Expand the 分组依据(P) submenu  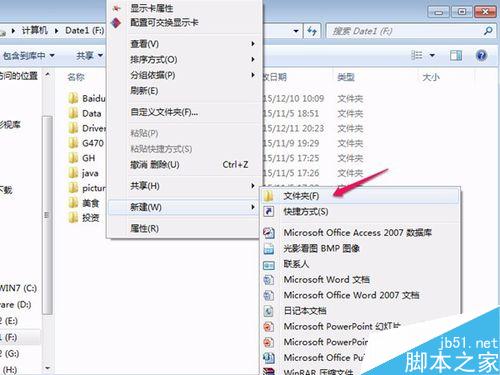(184, 75)
